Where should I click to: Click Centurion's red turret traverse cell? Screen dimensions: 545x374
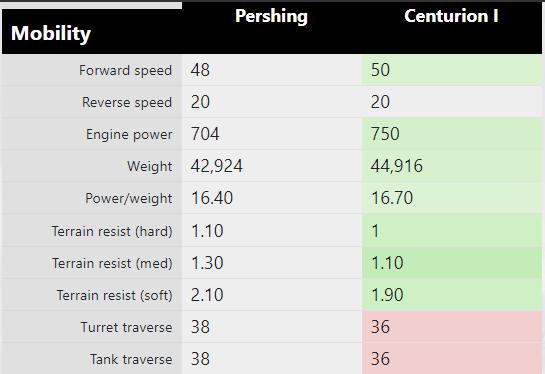452,327
